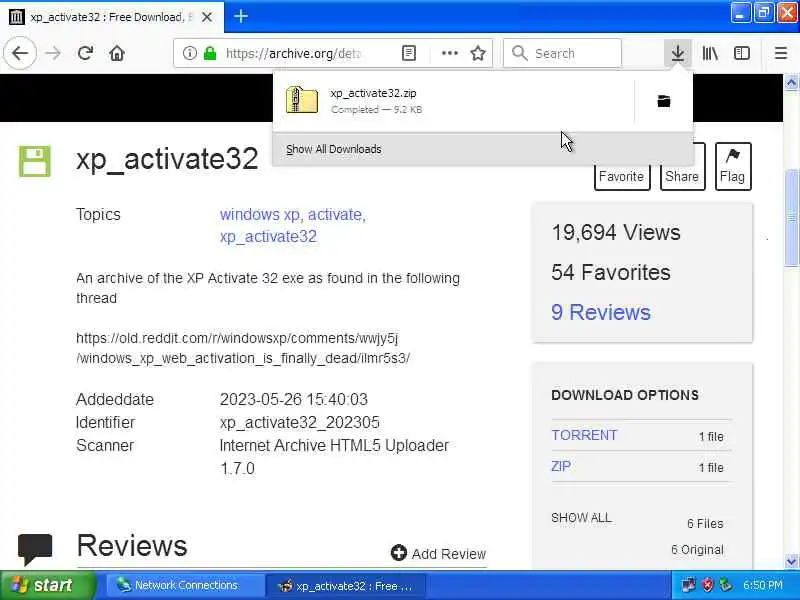Click the Downloads arrow toolbar button
The width and height of the screenshot is (800, 600).
coord(678,53)
